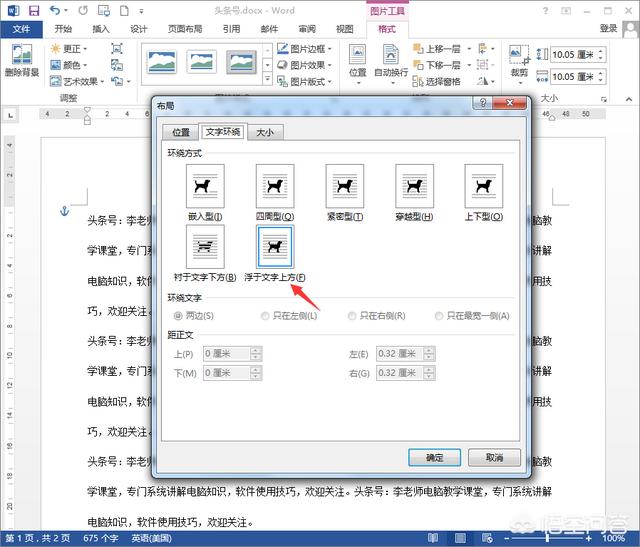This screenshot has height=547, width=640.
Task: Switch to the 位置 tab in dialog
Action: 181,132
